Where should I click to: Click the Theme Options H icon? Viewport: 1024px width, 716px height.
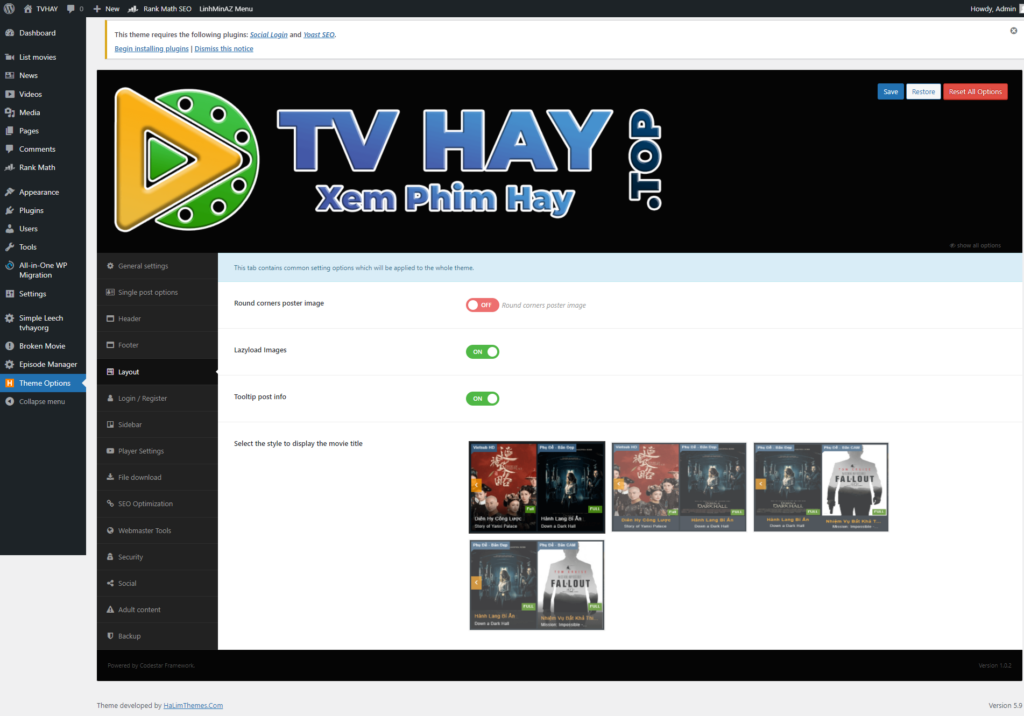[10, 383]
